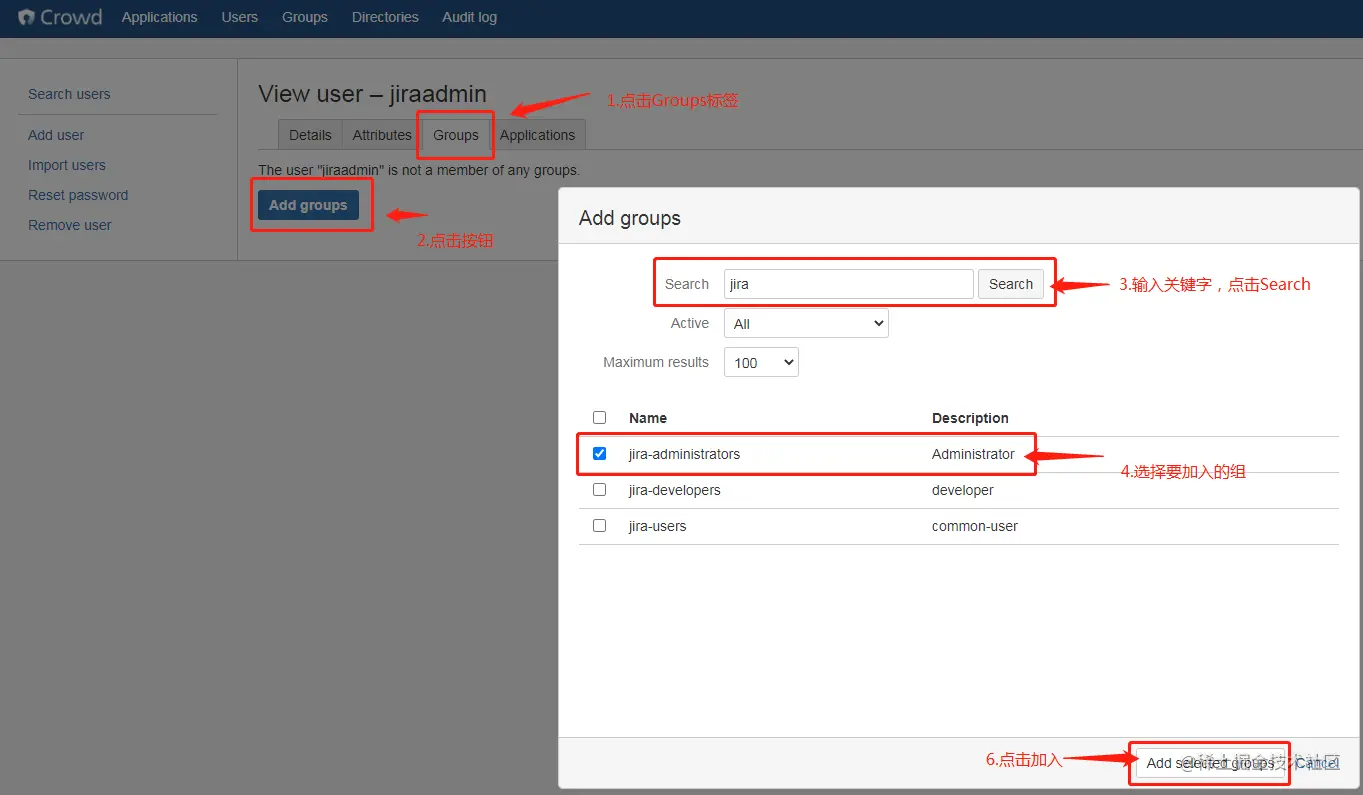Click the jira-users group name
This screenshot has height=795, width=1363.
pos(657,526)
